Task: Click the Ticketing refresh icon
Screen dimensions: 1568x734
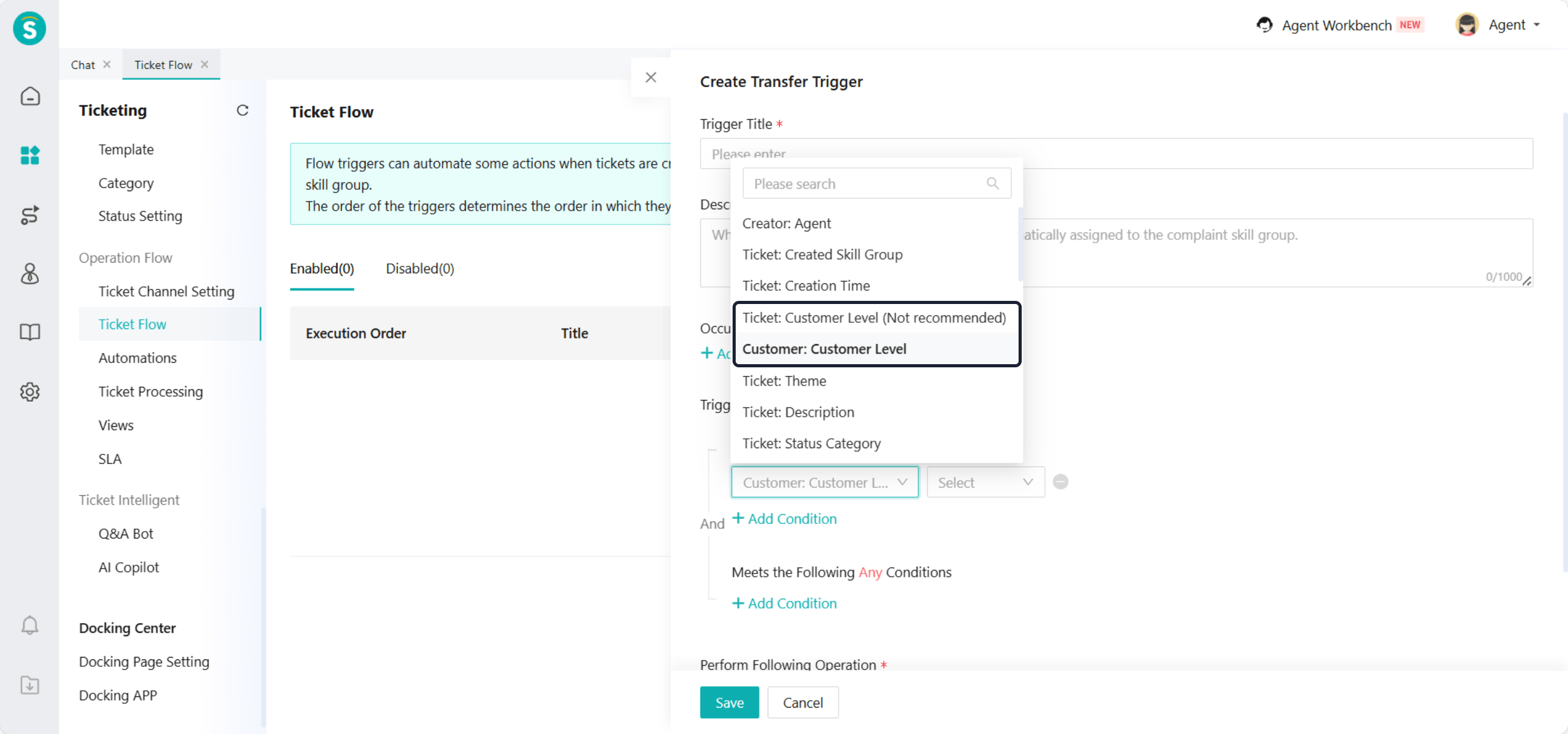Action: click(x=242, y=110)
